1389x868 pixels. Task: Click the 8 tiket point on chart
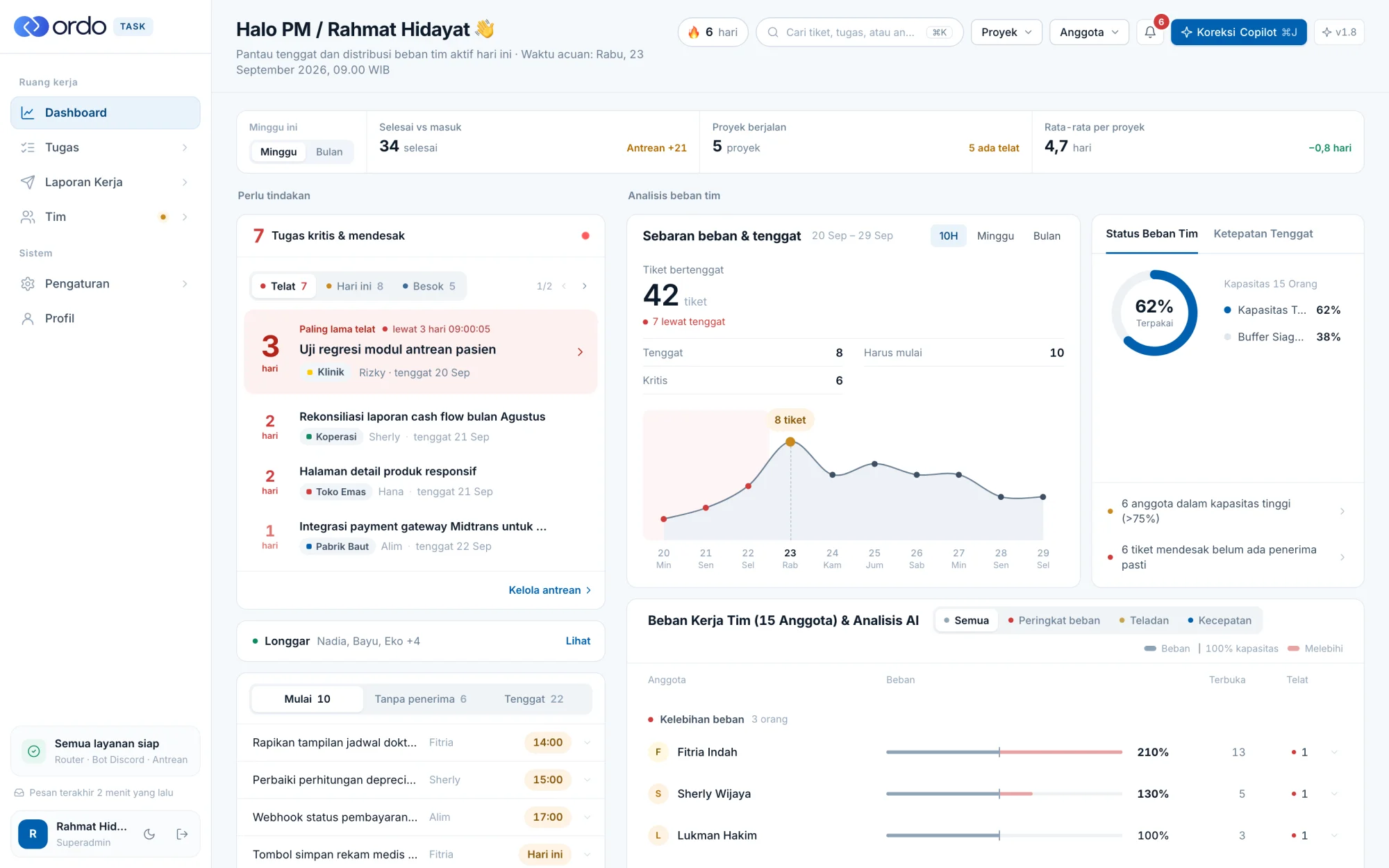[x=790, y=442]
